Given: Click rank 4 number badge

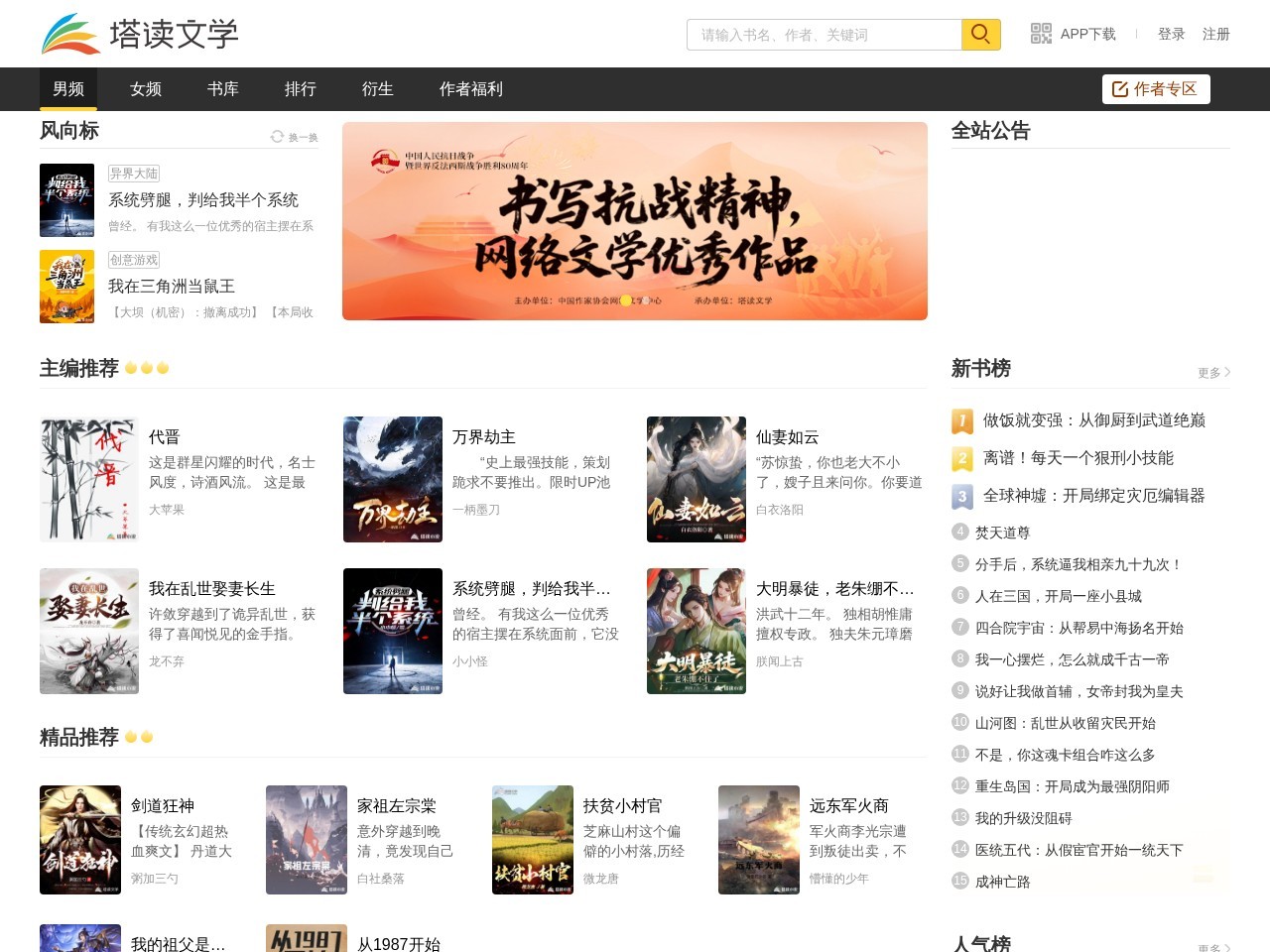Looking at the screenshot, I should [x=959, y=532].
